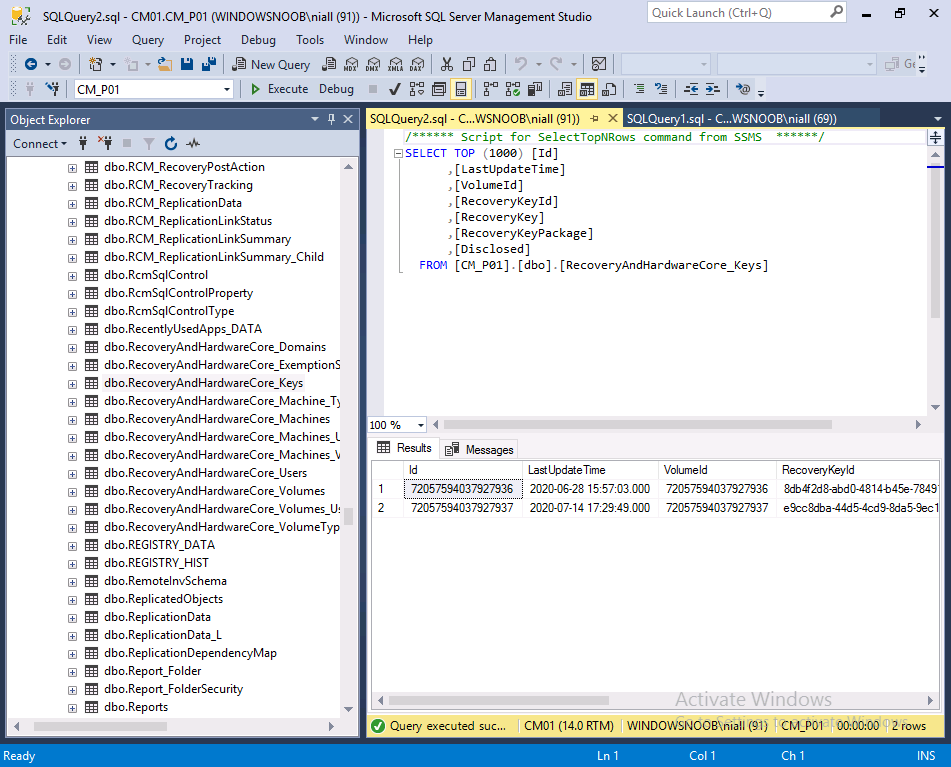This screenshot has width=951, height=767.
Task: Open the Connect dropdown in Object Explorer
Action: [x=40, y=144]
